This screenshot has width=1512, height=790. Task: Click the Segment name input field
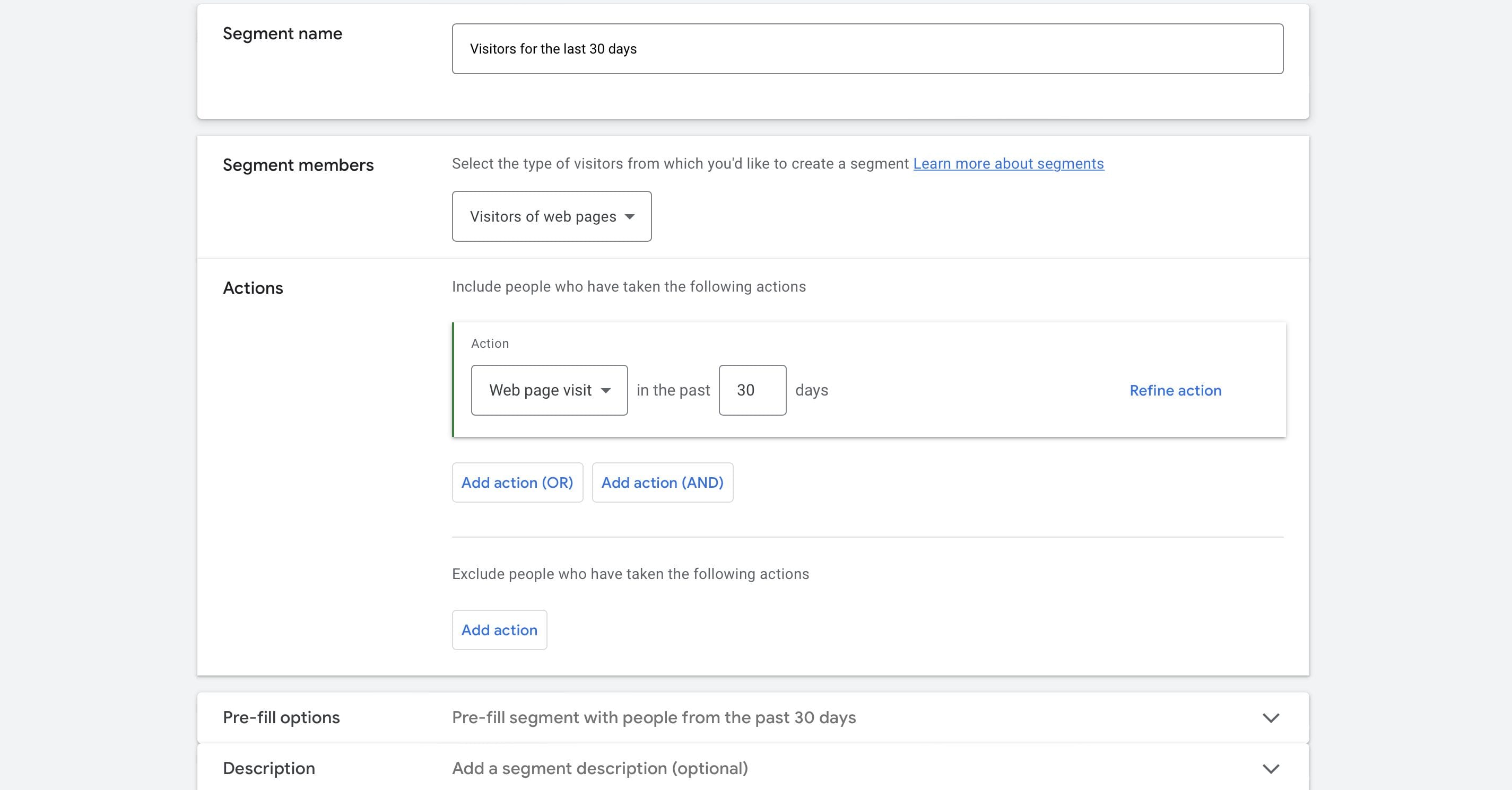[x=867, y=49]
